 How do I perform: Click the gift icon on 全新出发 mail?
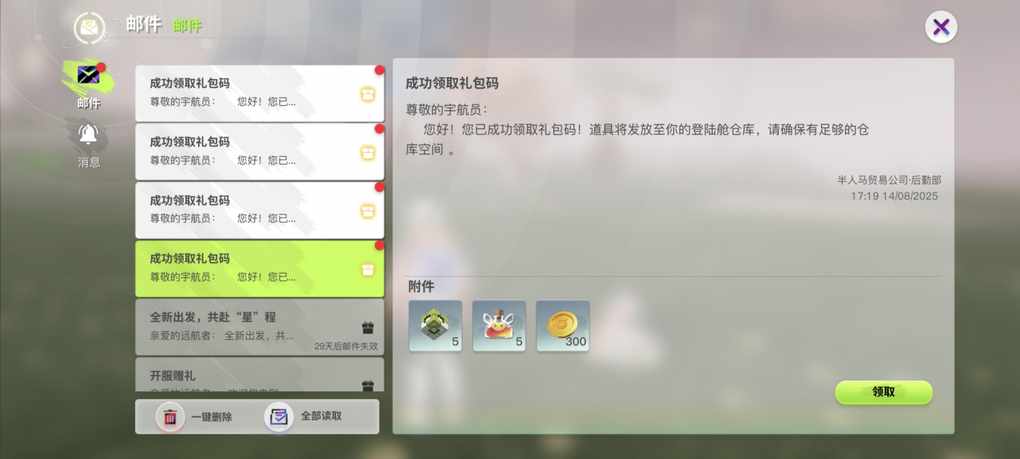368,328
